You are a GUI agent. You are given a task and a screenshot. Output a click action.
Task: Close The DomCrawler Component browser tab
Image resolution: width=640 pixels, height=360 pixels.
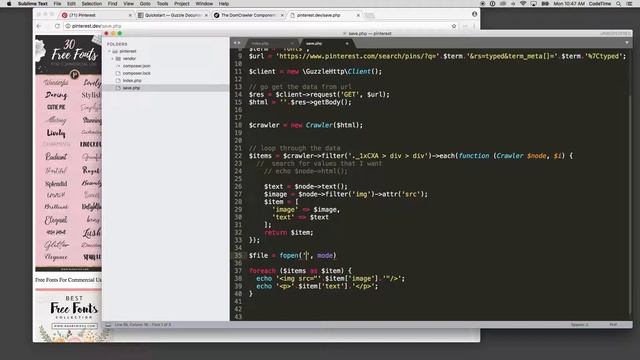coord(282,15)
